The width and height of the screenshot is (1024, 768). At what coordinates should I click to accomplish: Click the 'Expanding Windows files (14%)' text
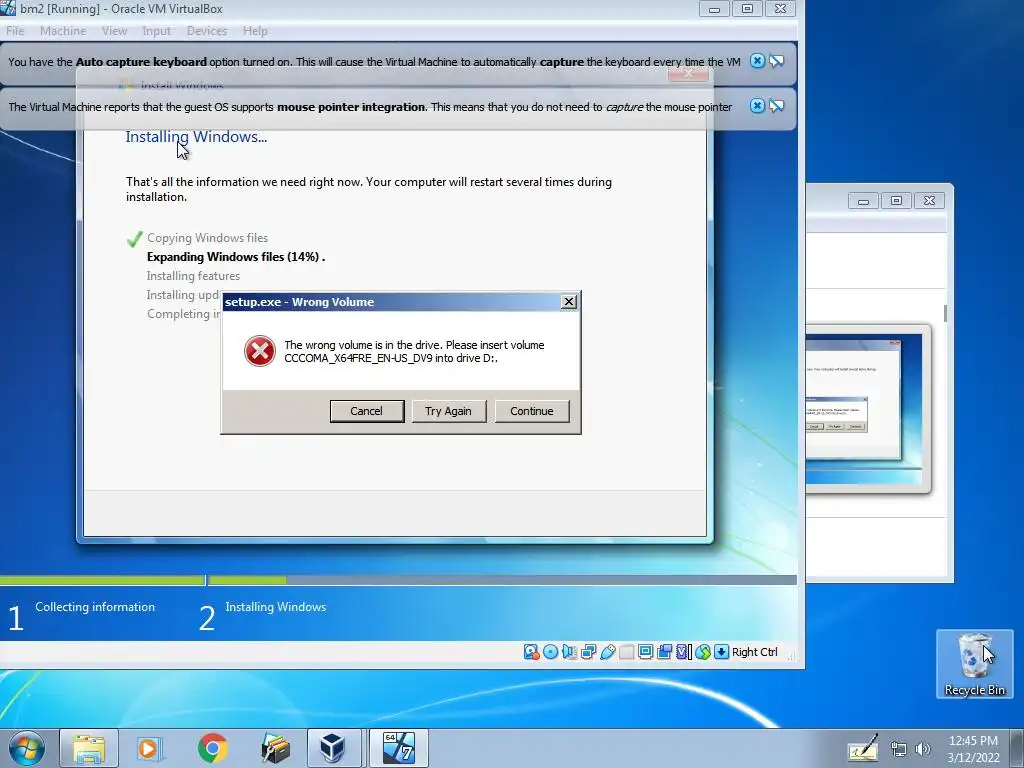tap(236, 257)
